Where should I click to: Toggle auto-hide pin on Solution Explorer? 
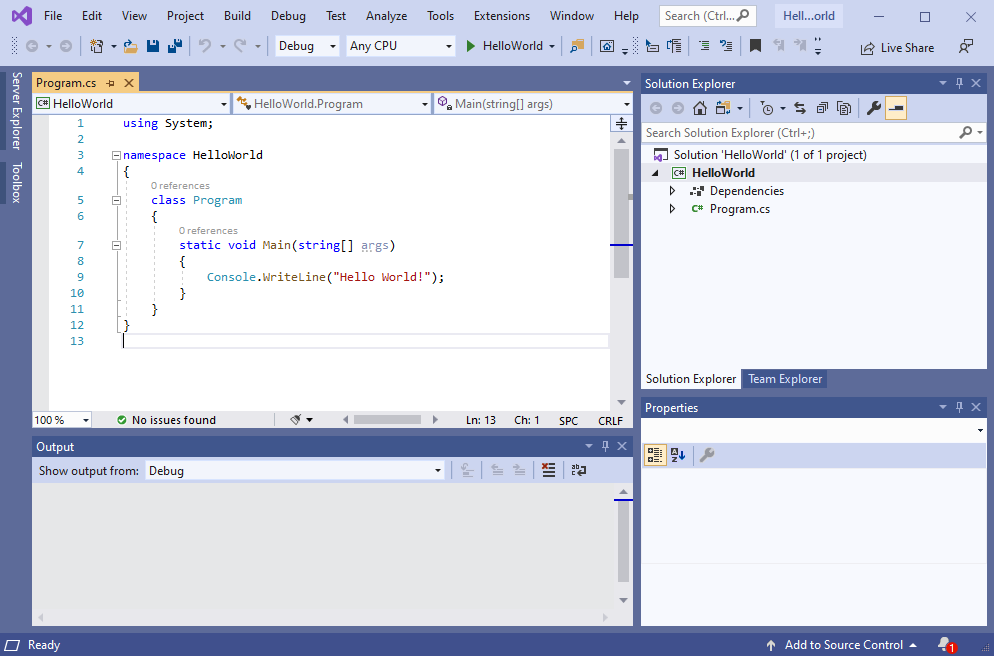(x=959, y=83)
